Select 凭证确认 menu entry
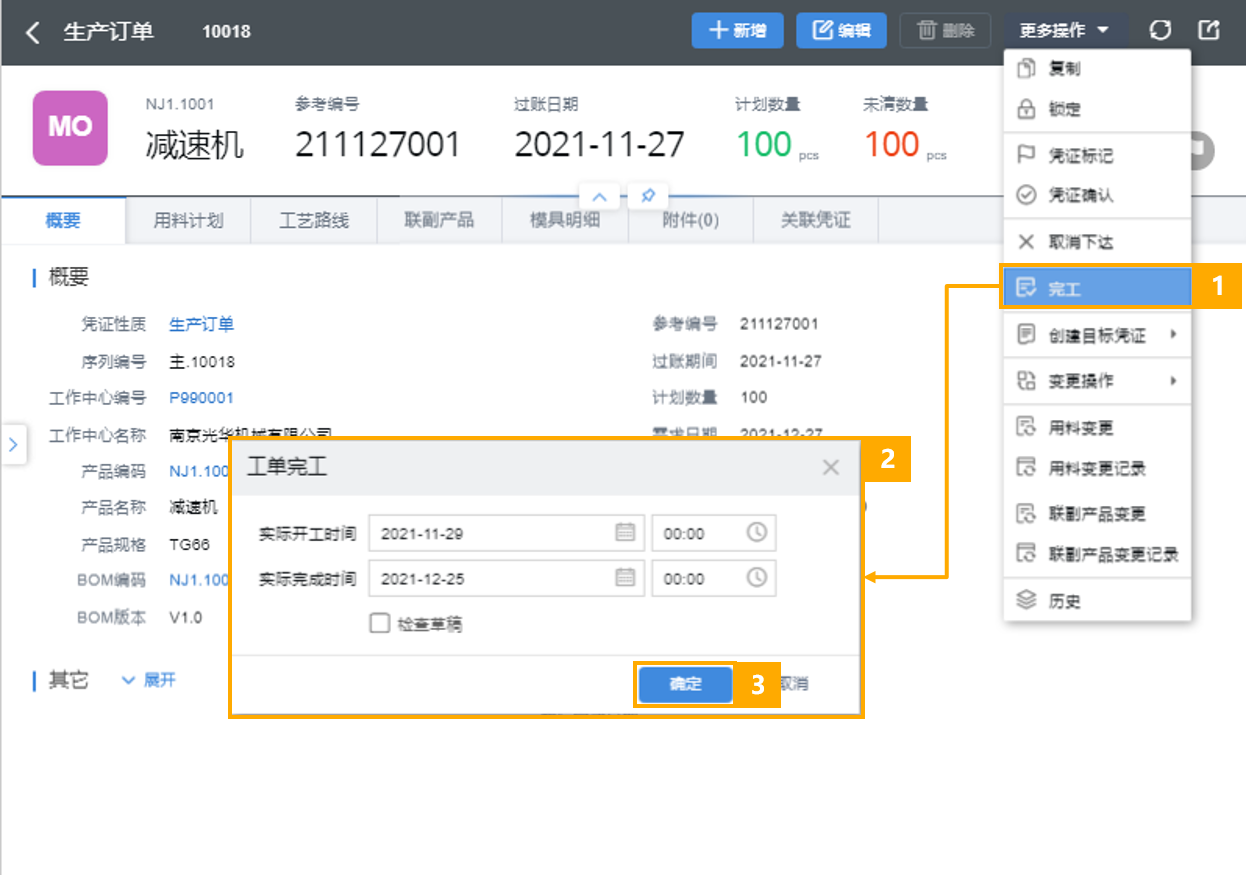 pos(1097,195)
